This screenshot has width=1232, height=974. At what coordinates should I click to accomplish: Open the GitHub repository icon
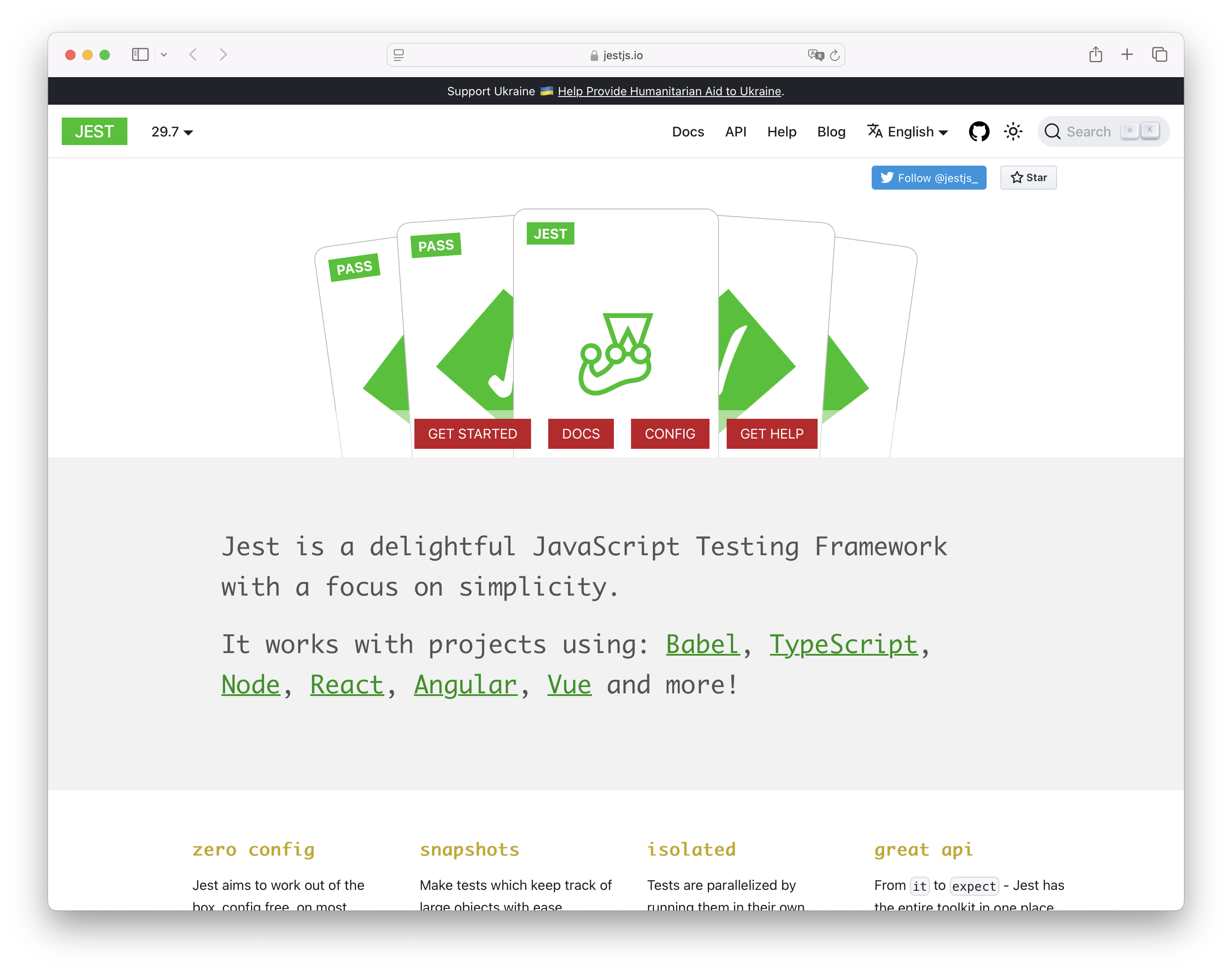(x=979, y=132)
